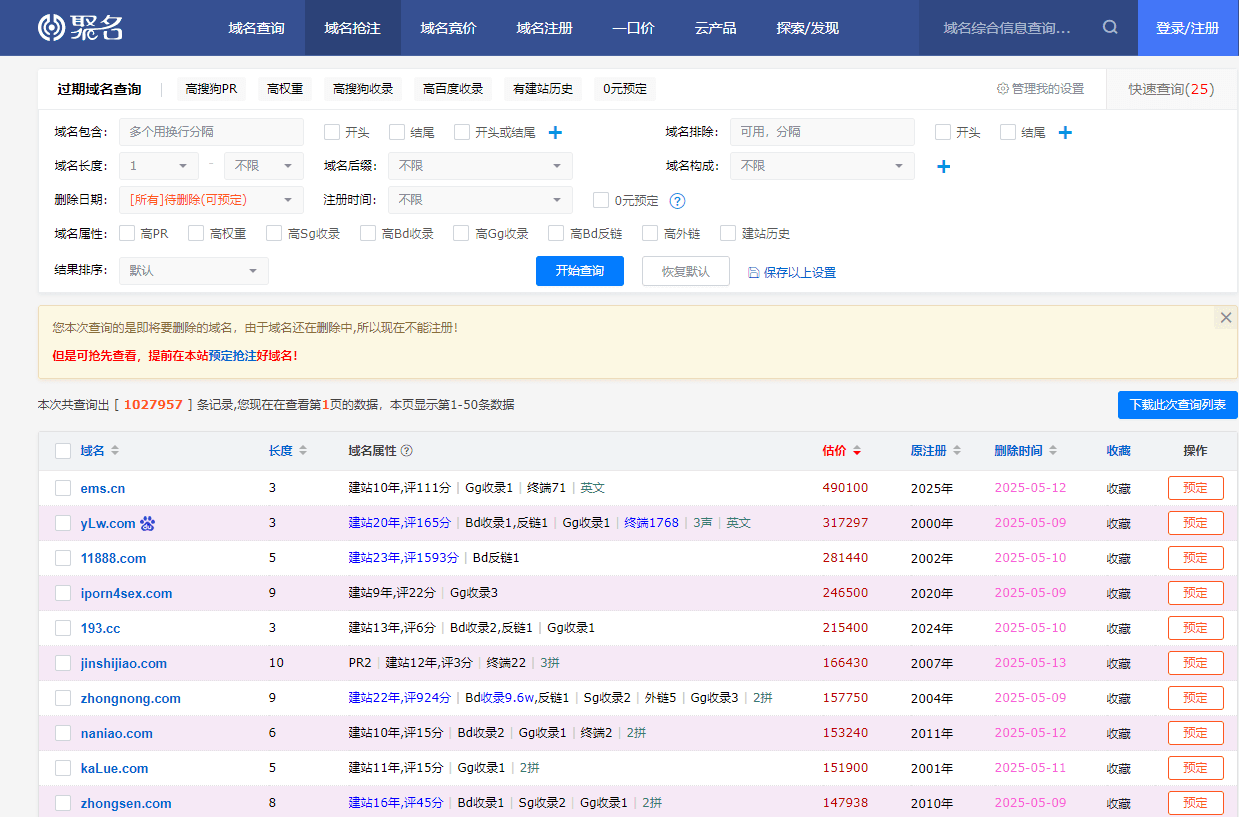This screenshot has width=1239, height=817.
Task: Enable the 开头 checkbox beside 域名包含
Action: 330,131
